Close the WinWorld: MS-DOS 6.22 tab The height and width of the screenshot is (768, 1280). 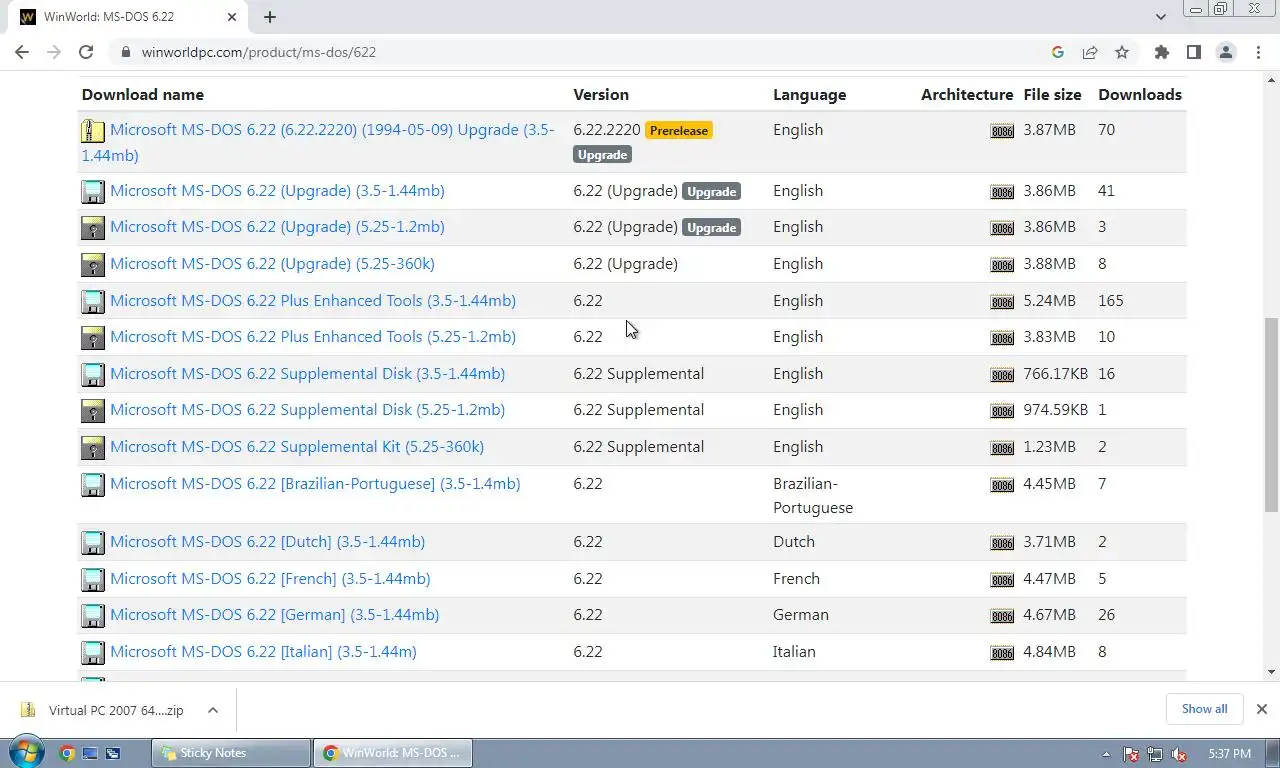tap(232, 17)
